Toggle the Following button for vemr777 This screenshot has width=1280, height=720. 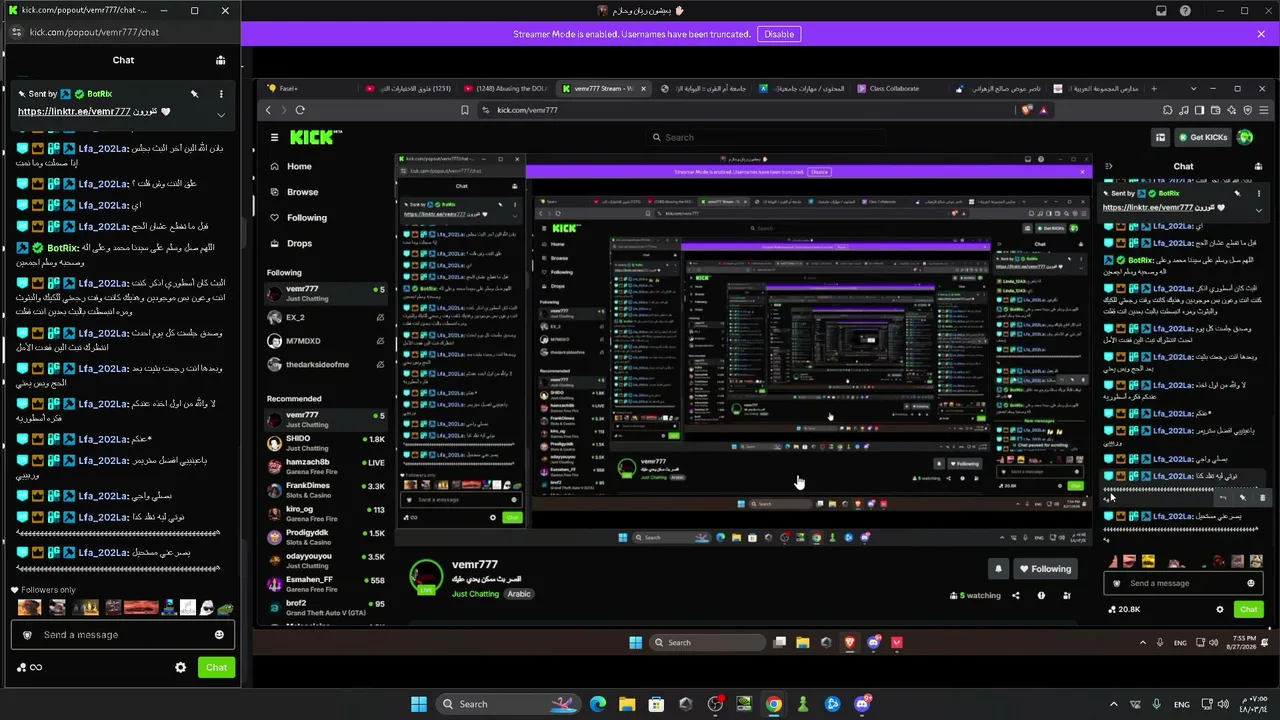point(1045,569)
